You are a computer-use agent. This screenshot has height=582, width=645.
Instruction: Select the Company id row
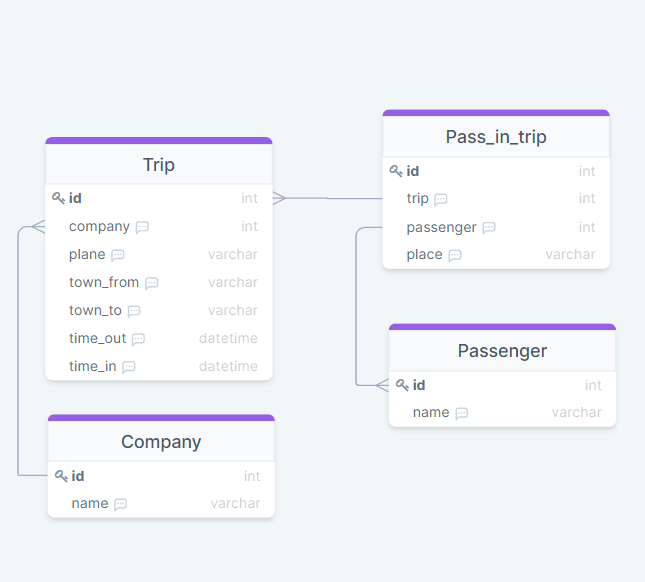(x=161, y=476)
